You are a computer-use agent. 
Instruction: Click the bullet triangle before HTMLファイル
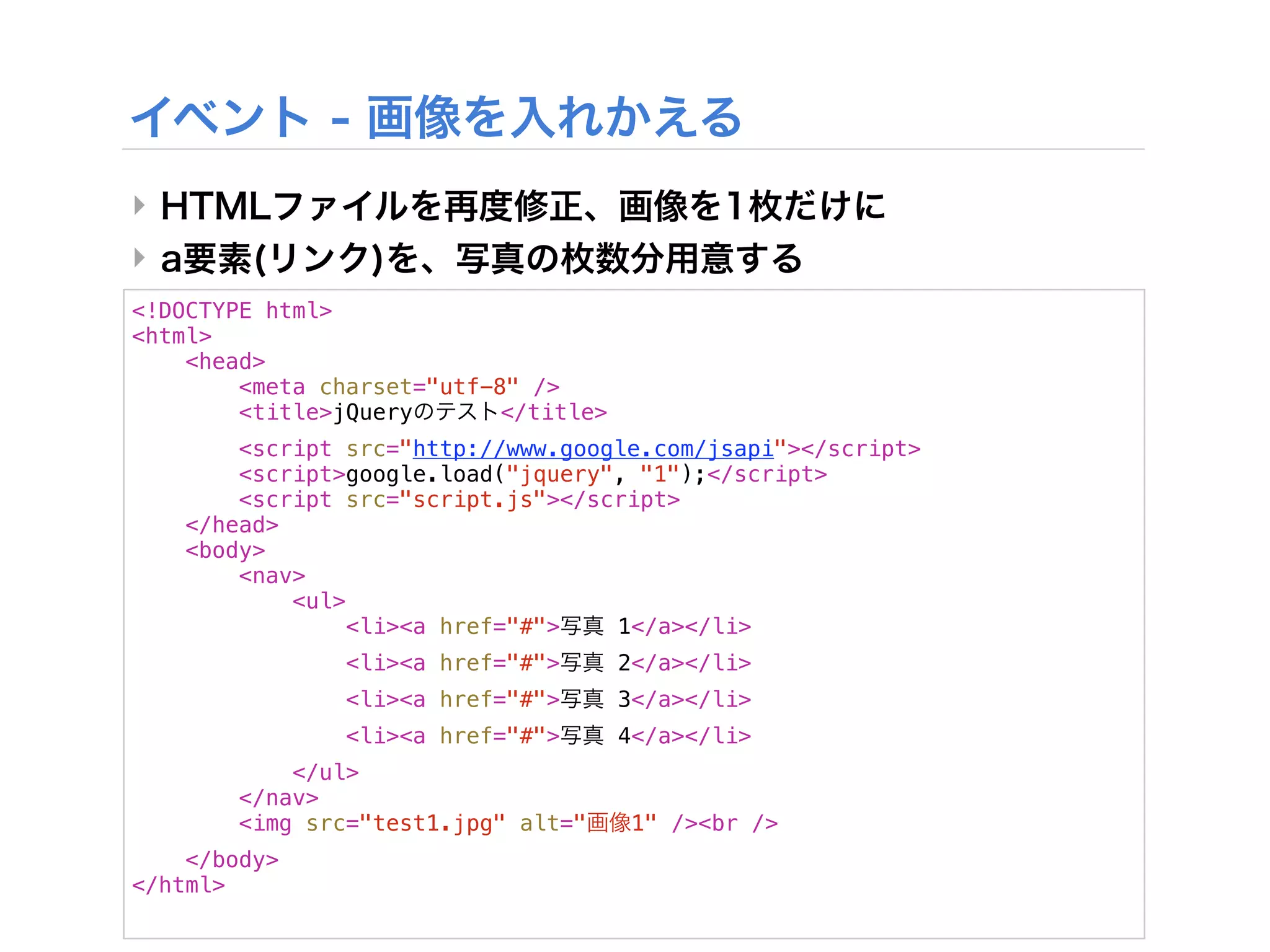140,205
